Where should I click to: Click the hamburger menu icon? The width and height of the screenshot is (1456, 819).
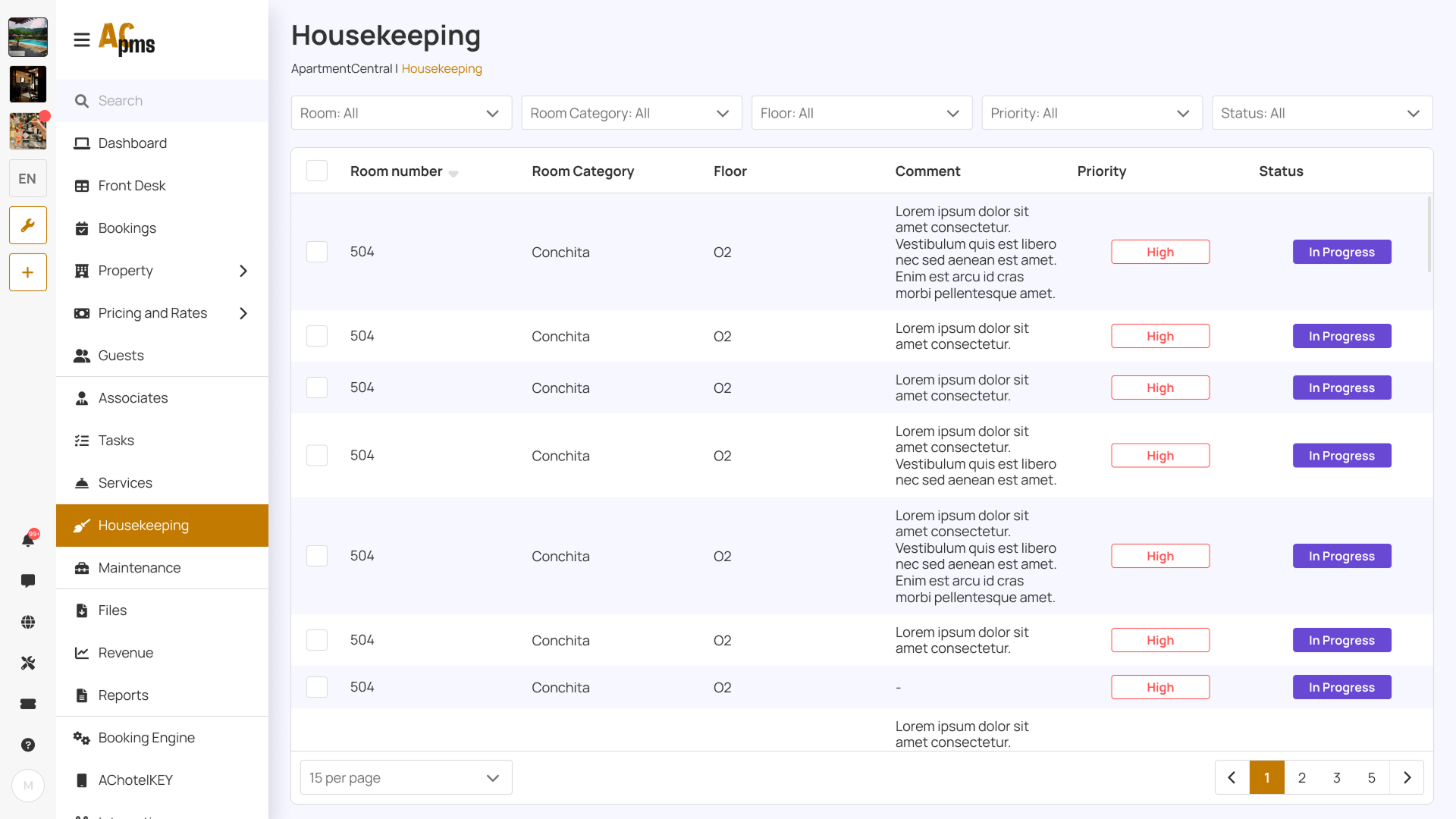tap(82, 39)
